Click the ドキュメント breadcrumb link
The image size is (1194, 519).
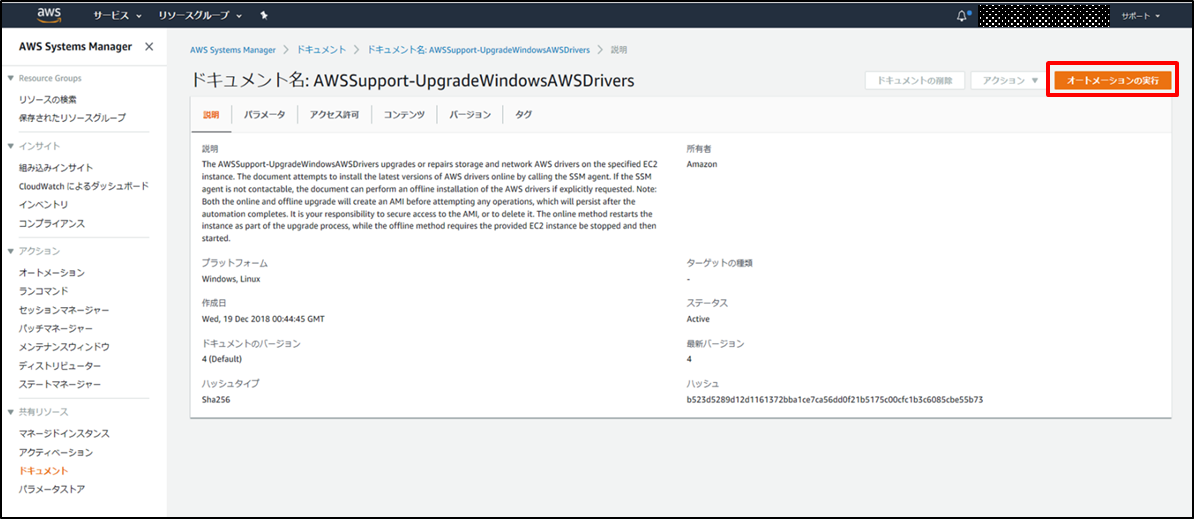321,49
